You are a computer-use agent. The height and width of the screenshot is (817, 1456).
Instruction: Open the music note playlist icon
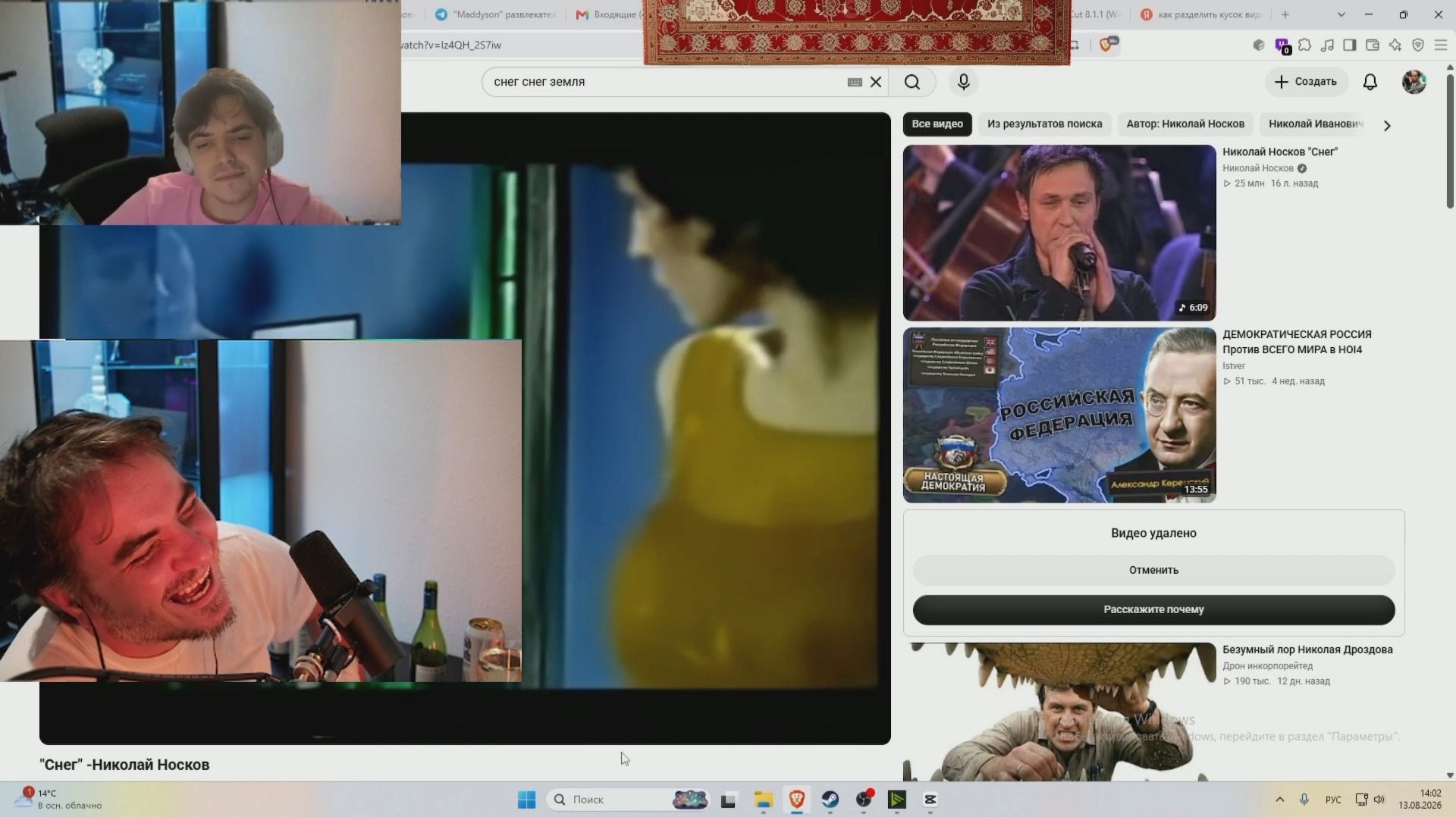1327,45
